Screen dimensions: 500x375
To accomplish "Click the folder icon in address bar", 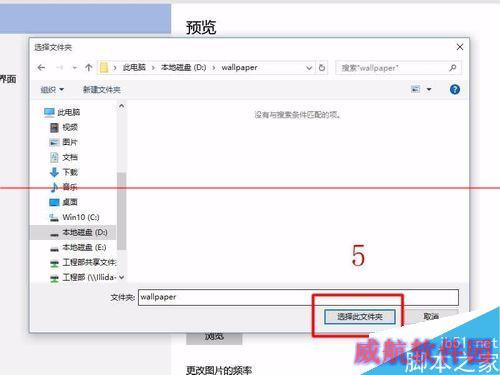I will click(104, 68).
